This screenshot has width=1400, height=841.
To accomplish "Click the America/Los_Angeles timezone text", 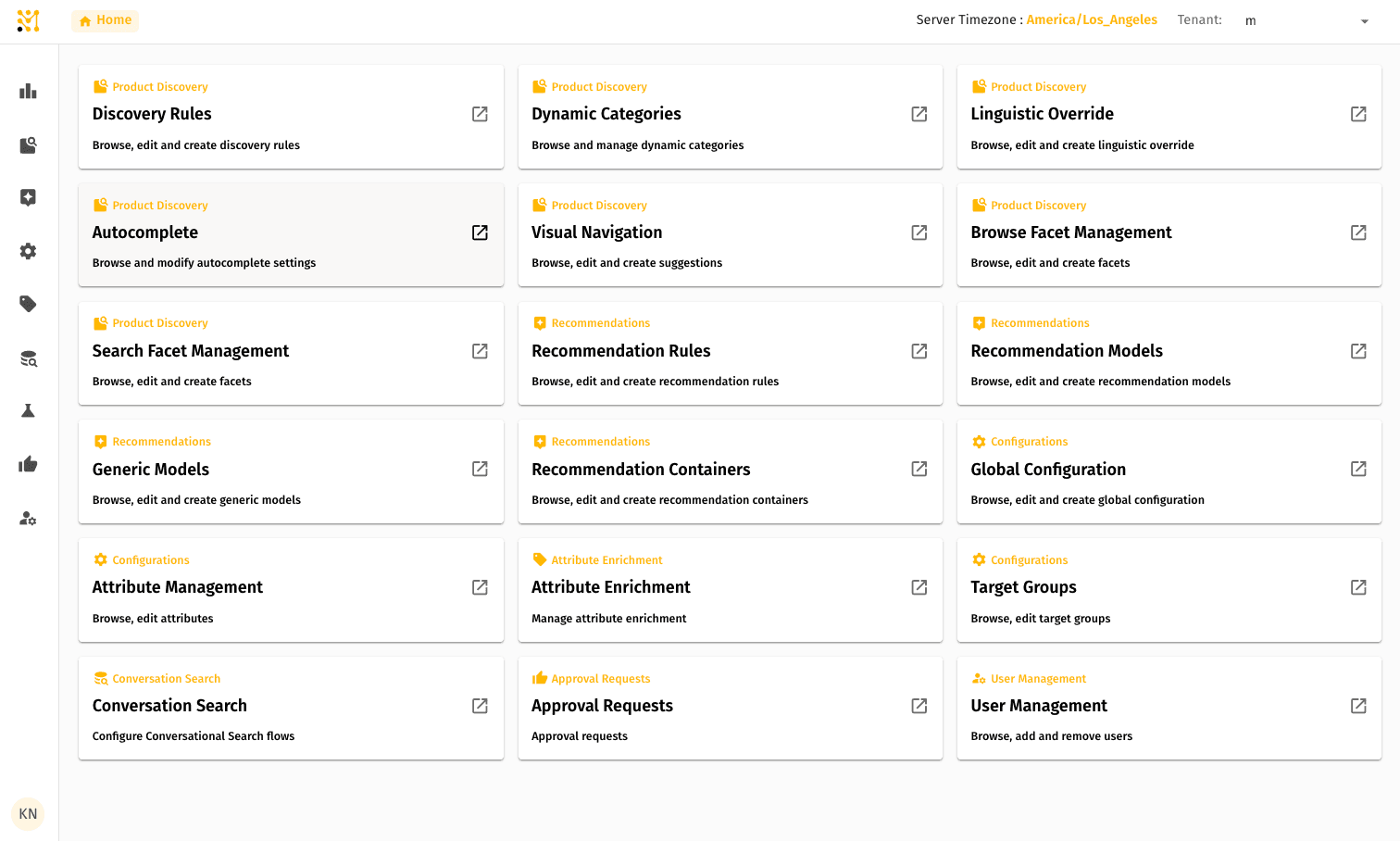I will pyautogui.click(x=1092, y=19).
